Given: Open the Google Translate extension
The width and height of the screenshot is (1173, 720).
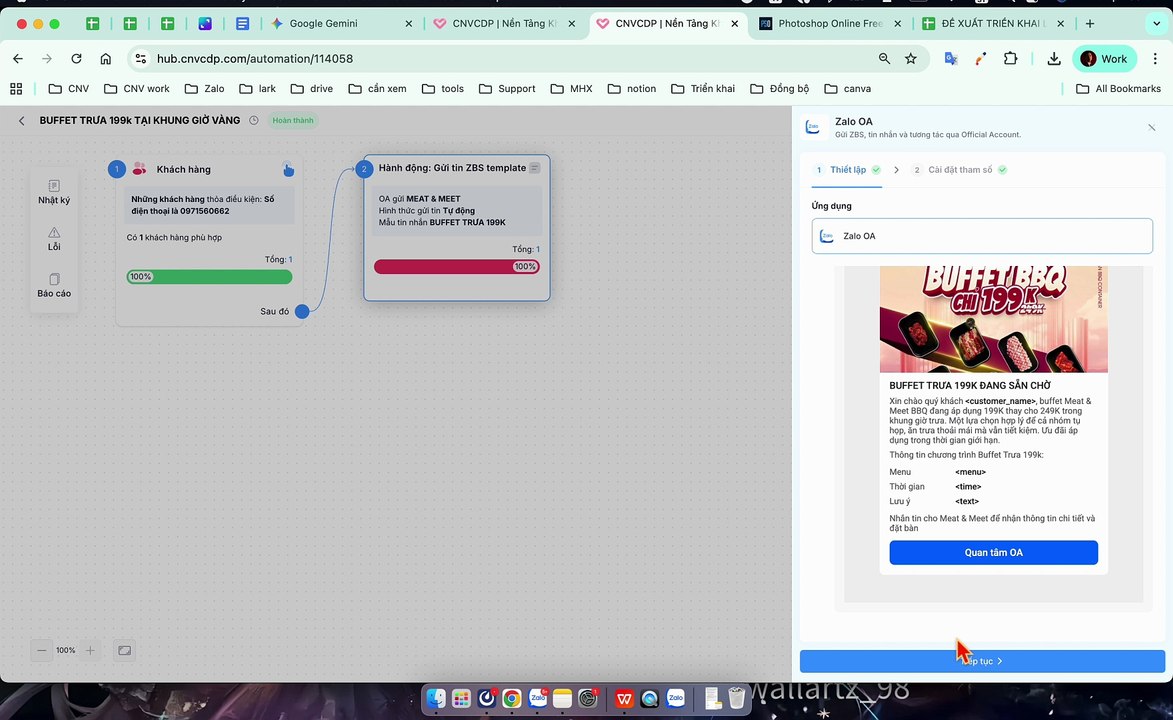Looking at the screenshot, I should pyautogui.click(x=951, y=58).
